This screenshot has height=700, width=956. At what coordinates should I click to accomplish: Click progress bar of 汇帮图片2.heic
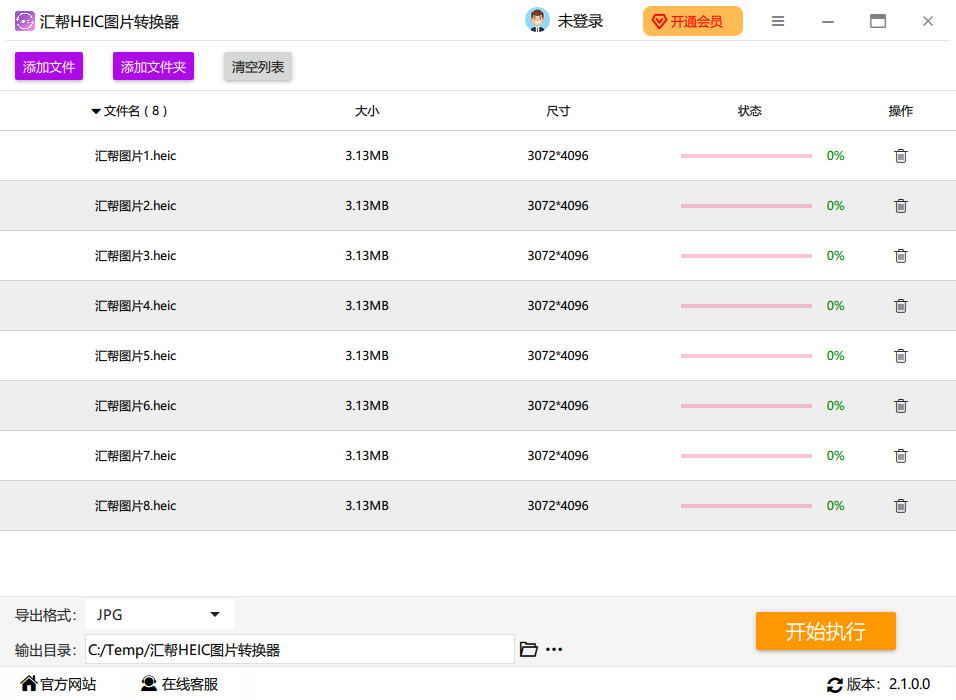(746, 206)
